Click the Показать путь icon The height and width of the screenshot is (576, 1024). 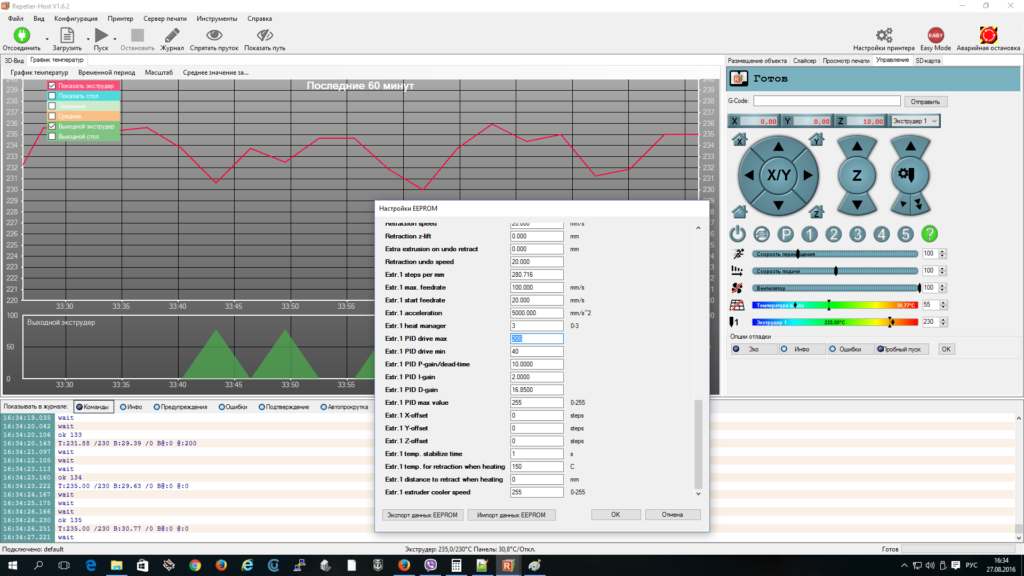point(264,35)
